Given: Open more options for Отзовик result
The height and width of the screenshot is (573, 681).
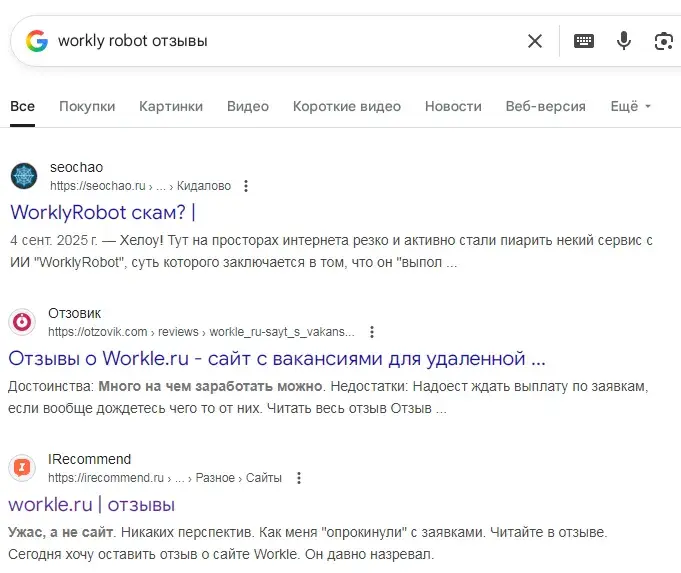Looking at the screenshot, I should 372,332.
